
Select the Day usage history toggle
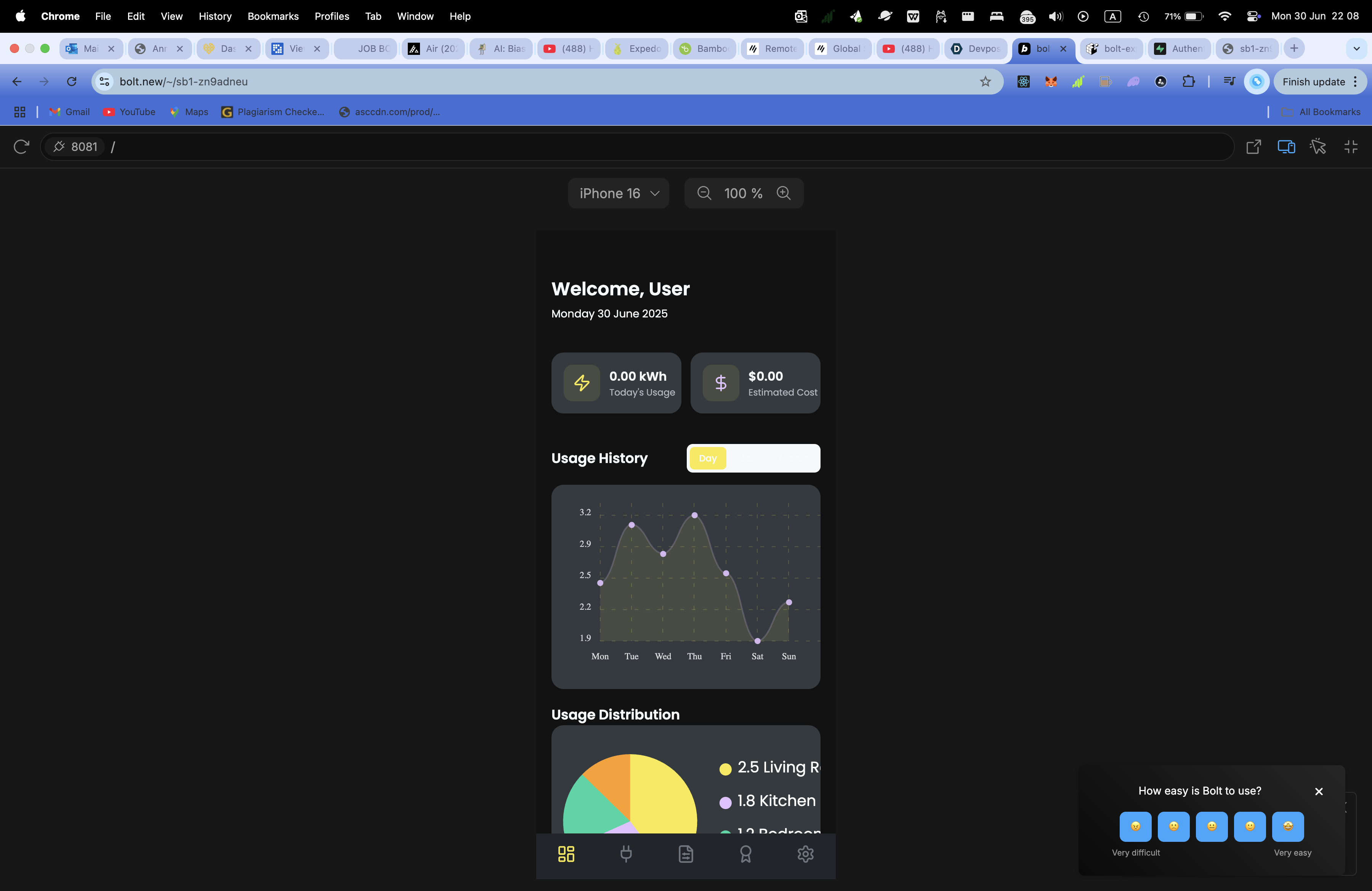[x=708, y=459]
